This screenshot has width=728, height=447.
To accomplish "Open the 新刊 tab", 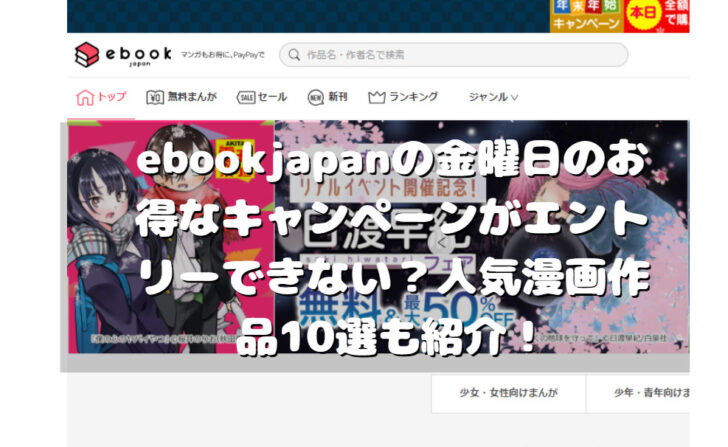I will pyautogui.click(x=327, y=97).
